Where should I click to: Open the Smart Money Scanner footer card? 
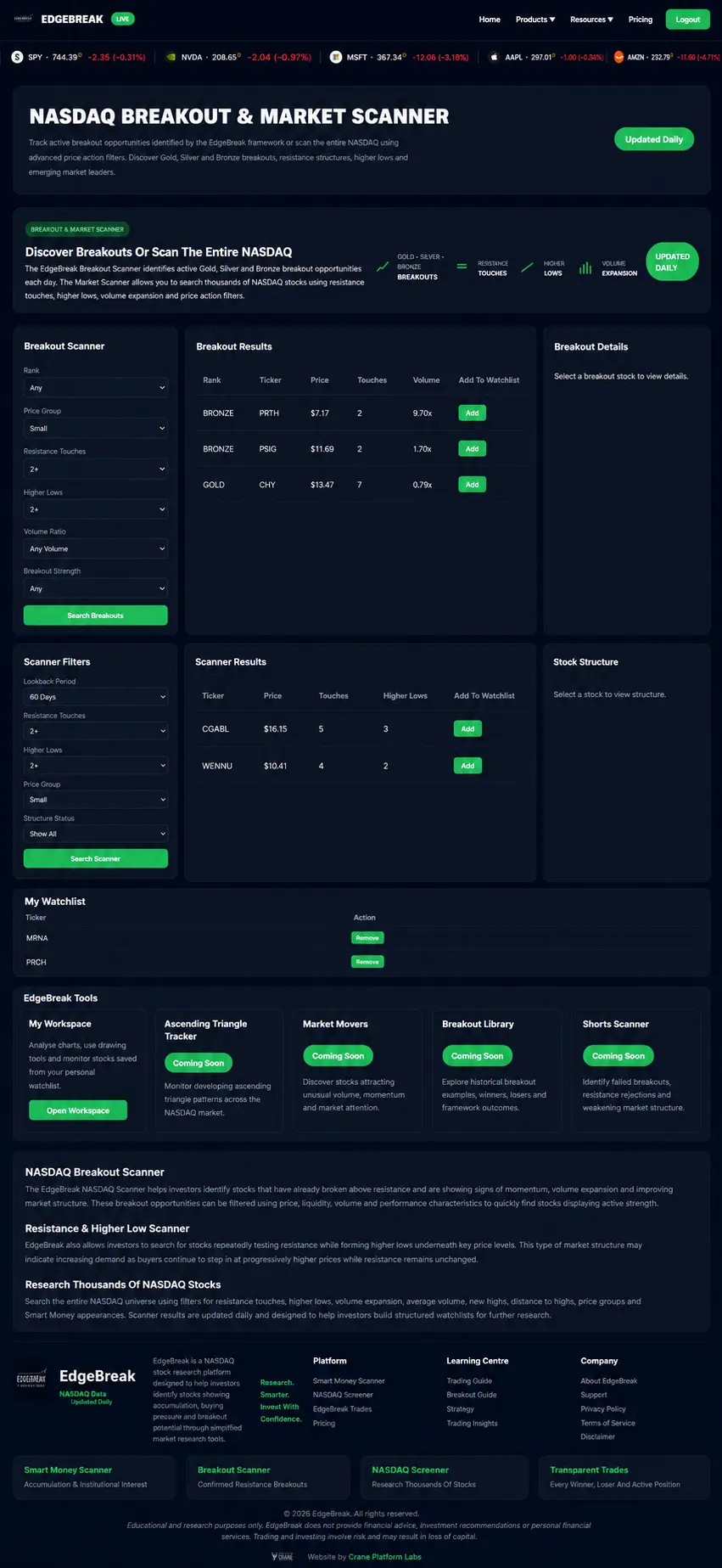click(x=94, y=1477)
